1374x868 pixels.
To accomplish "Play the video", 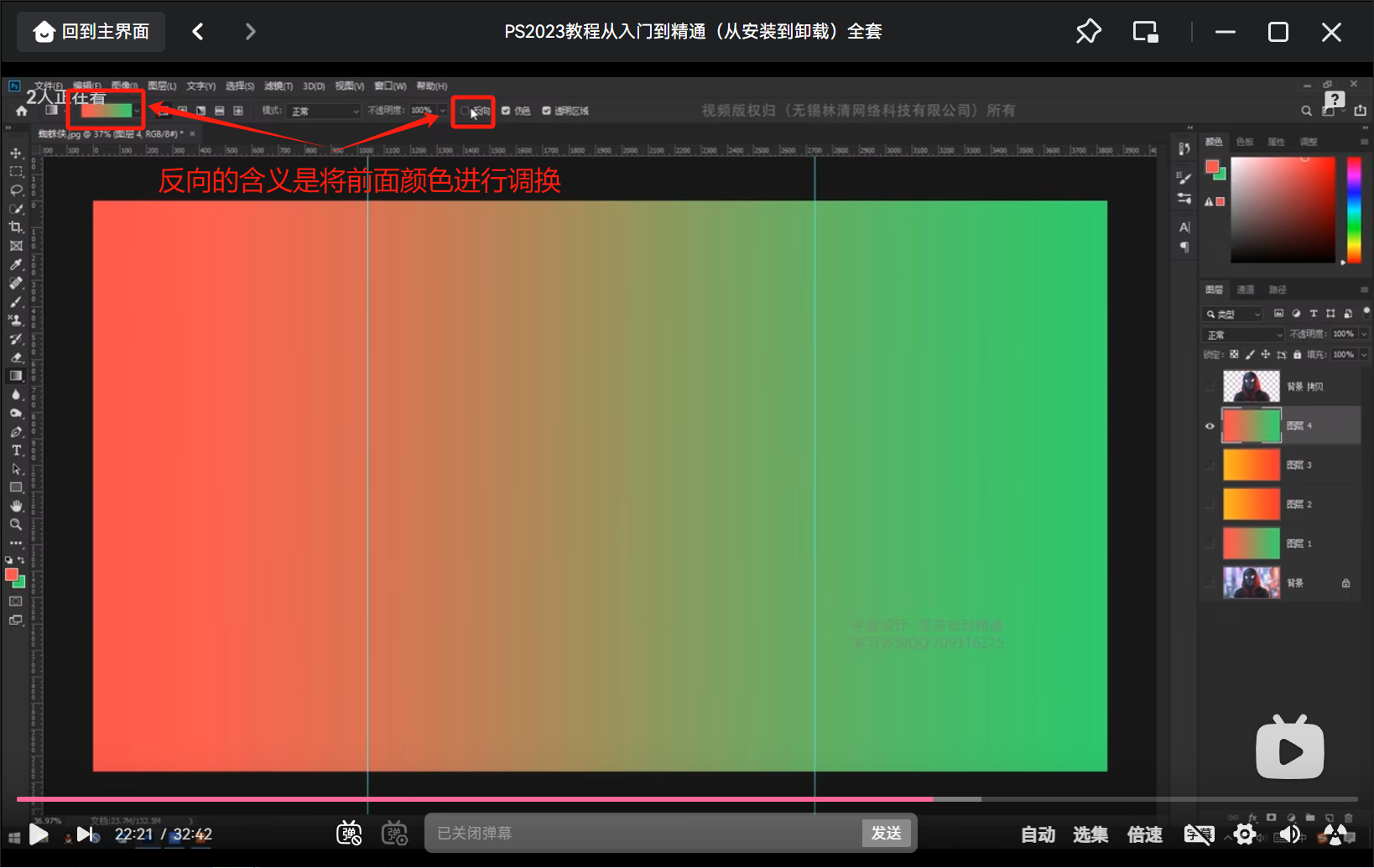I will pyautogui.click(x=39, y=834).
